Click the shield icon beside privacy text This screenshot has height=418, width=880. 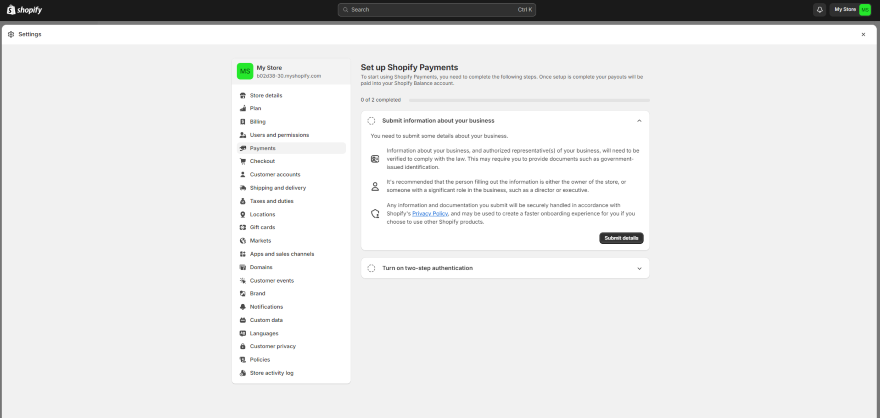point(375,214)
